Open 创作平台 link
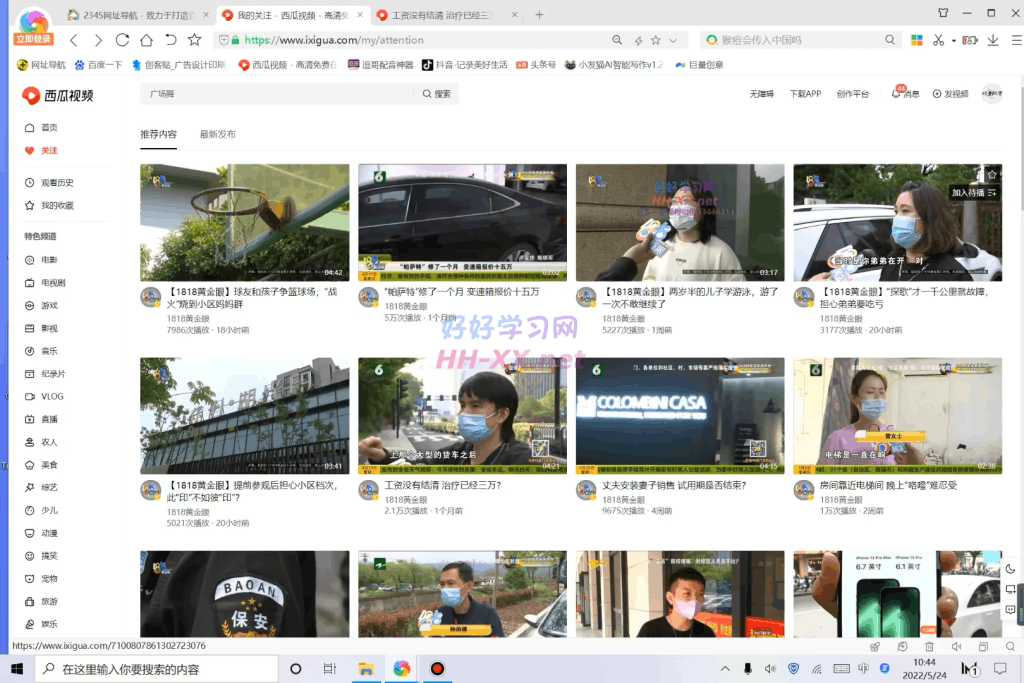Viewport: 1024px width, 683px height. click(x=852, y=94)
